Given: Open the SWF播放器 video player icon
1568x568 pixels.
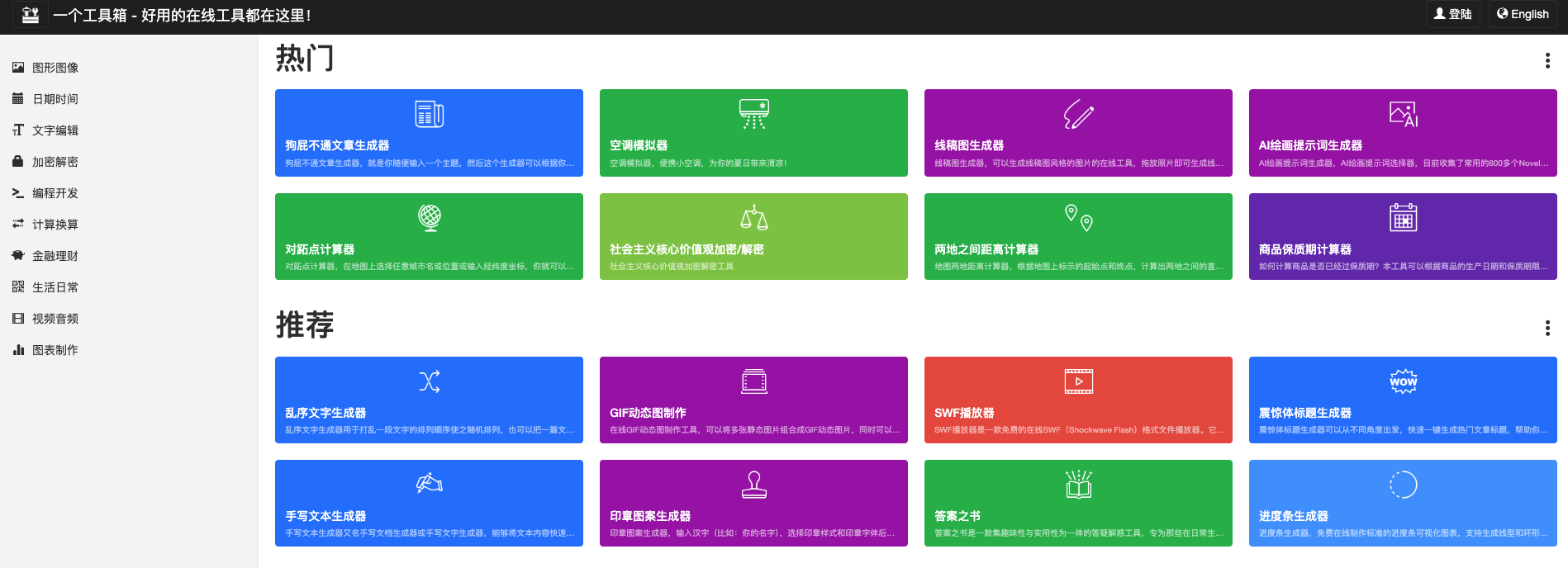Looking at the screenshot, I should coord(1078,381).
